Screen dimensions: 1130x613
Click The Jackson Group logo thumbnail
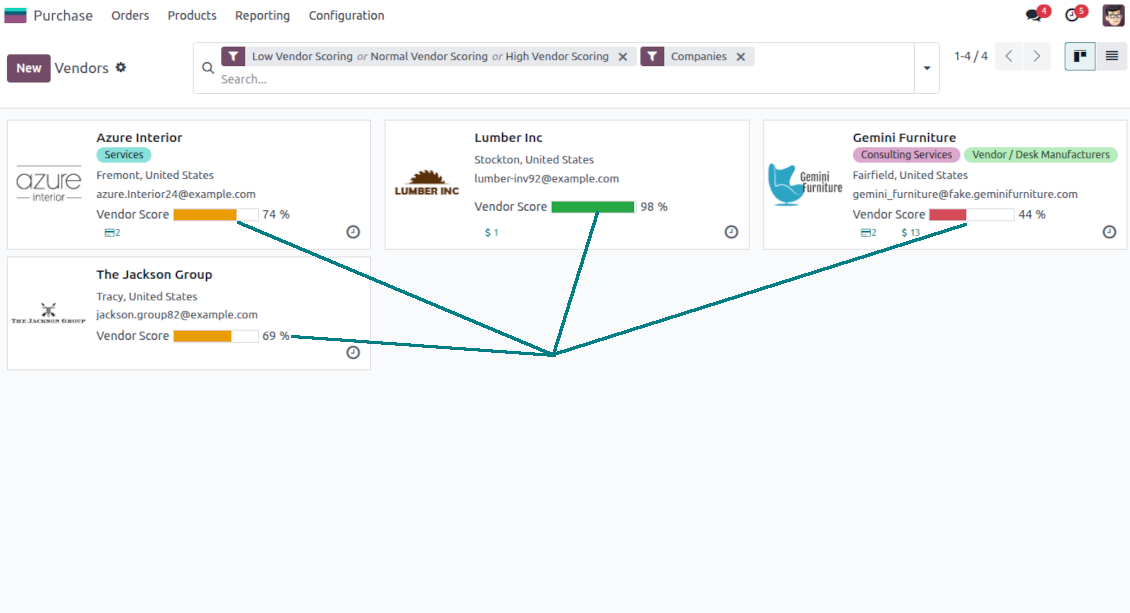48,313
